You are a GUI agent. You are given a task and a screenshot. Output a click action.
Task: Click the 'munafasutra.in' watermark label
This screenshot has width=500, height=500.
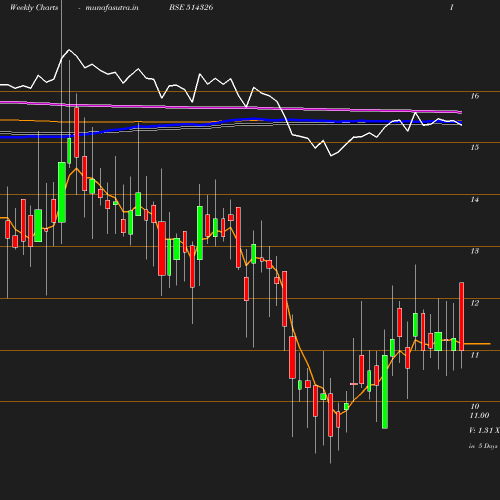coord(112,7)
